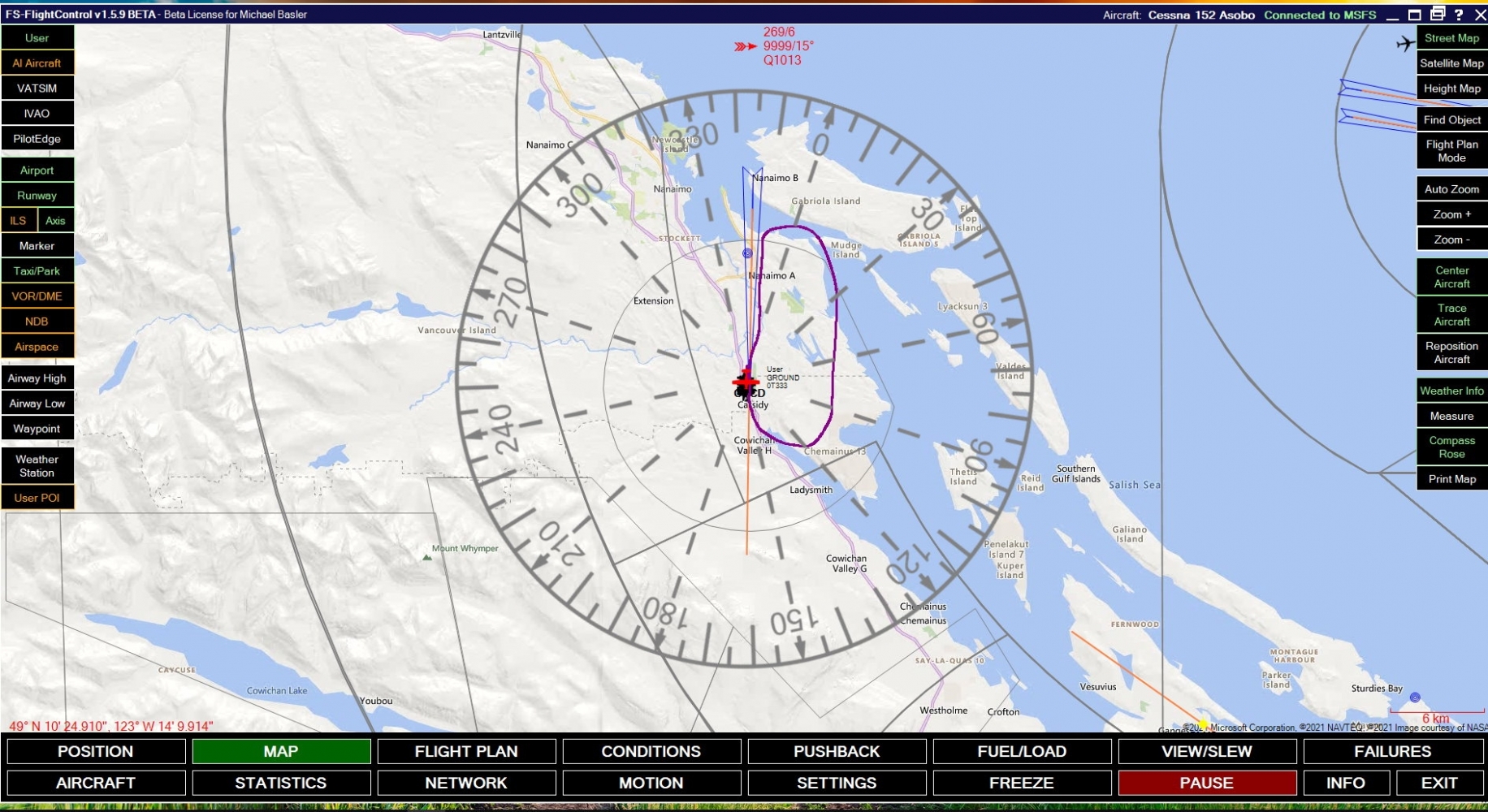Open the AIRCRAFT tab

(x=96, y=783)
